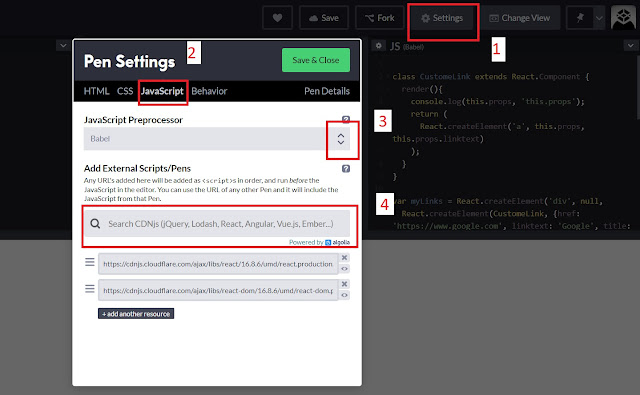
Task: Expand the JS editor dropdown chevron
Action: [631, 45]
